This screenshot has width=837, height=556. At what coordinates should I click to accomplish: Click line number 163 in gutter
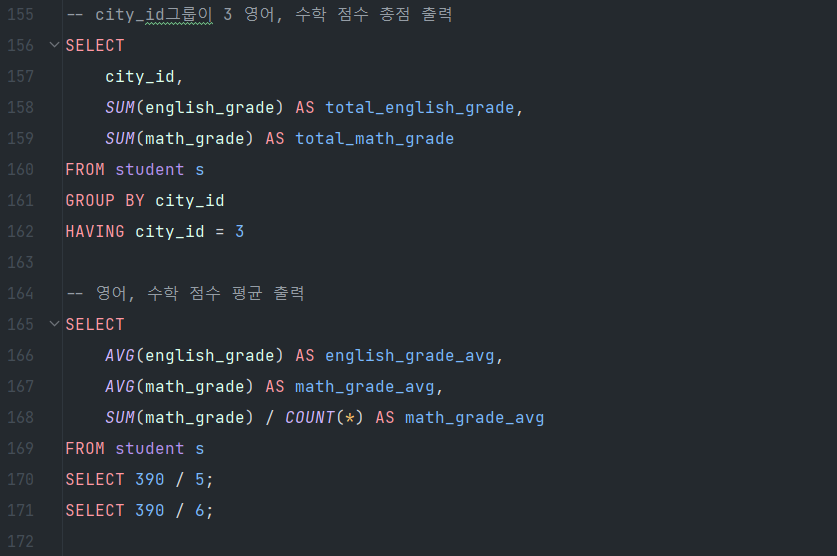click(21, 263)
